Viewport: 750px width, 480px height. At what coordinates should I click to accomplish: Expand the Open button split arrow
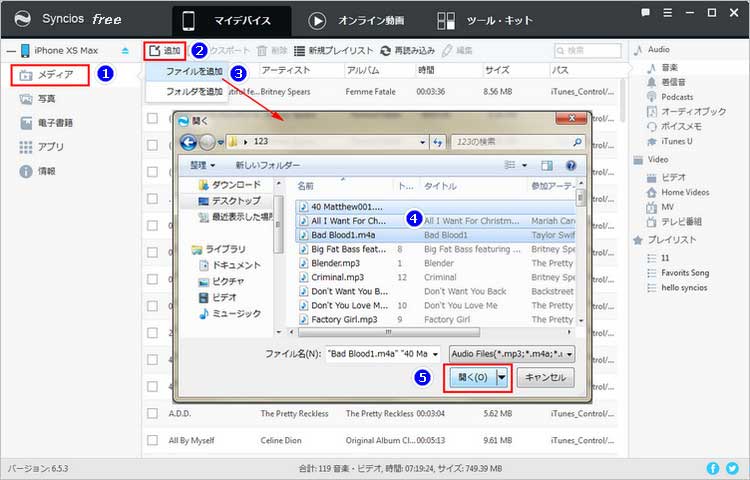point(501,378)
